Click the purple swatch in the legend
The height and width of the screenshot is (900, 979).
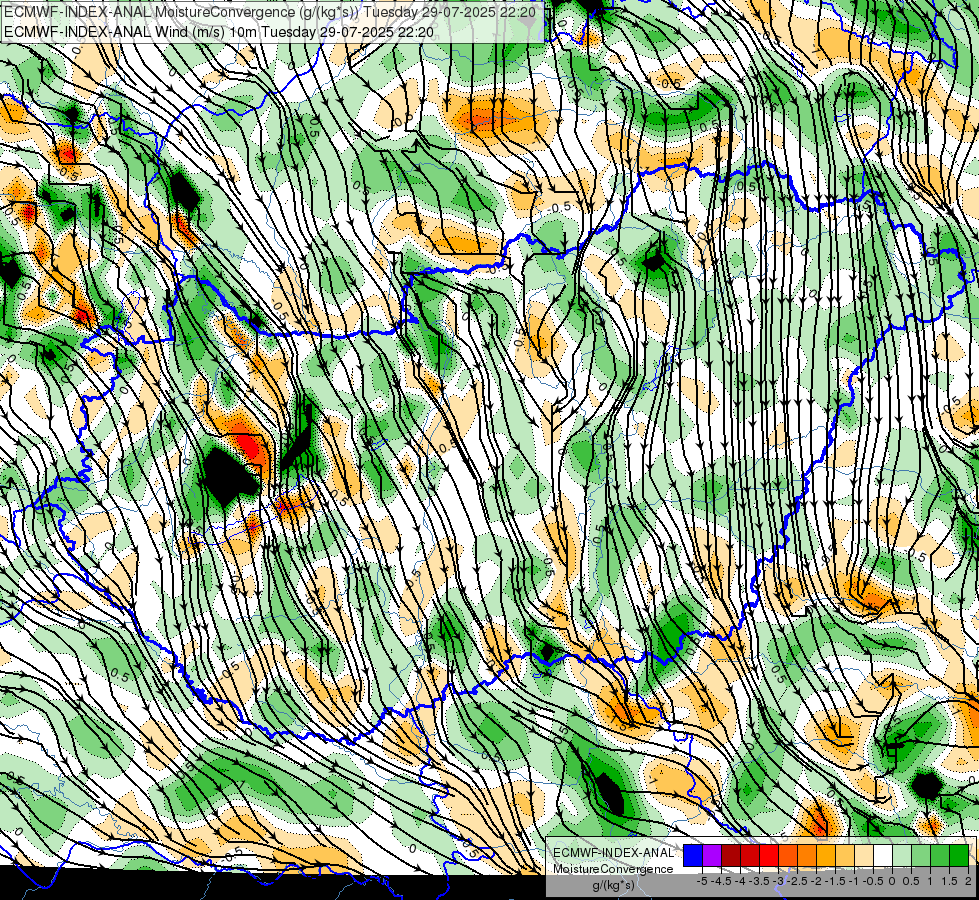tap(712, 855)
